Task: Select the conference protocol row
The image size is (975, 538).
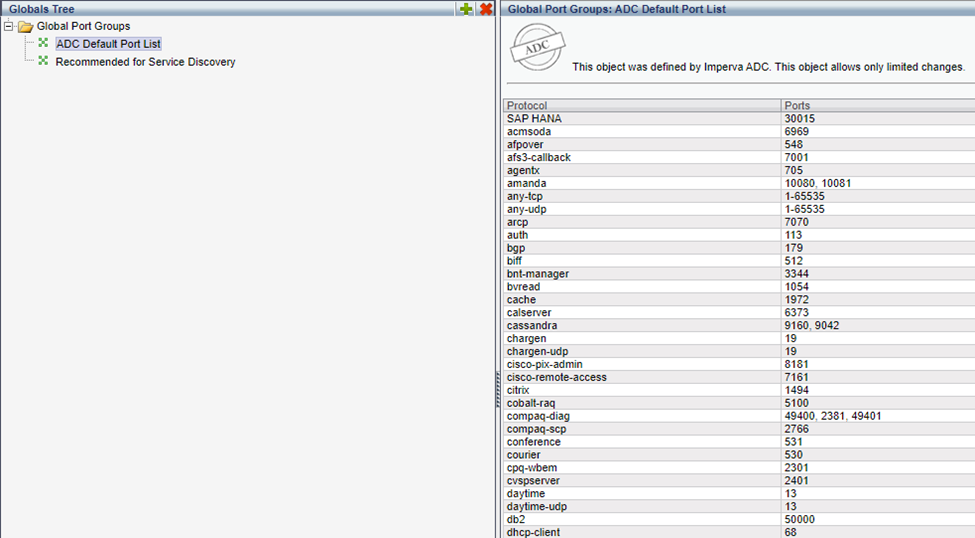Action: pyautogui.click(x=739, y=442)
